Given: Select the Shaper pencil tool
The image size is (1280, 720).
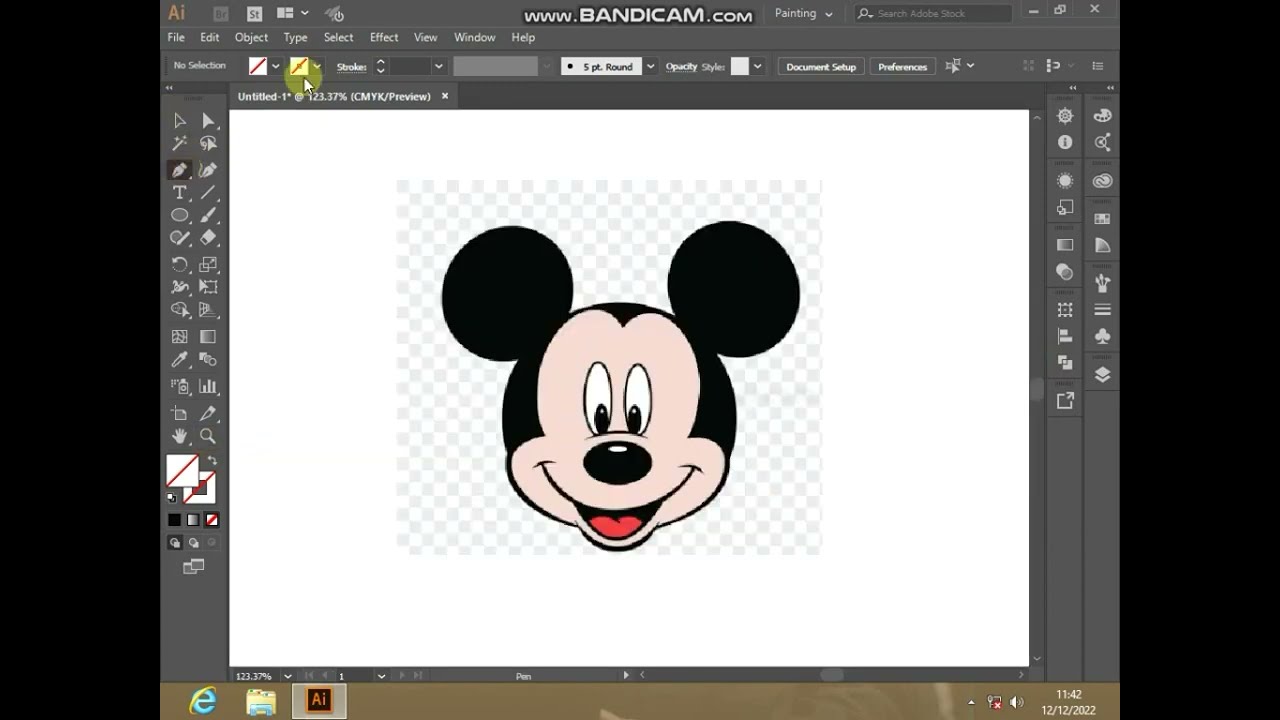Looking at the screenshot, I should 179,239.
